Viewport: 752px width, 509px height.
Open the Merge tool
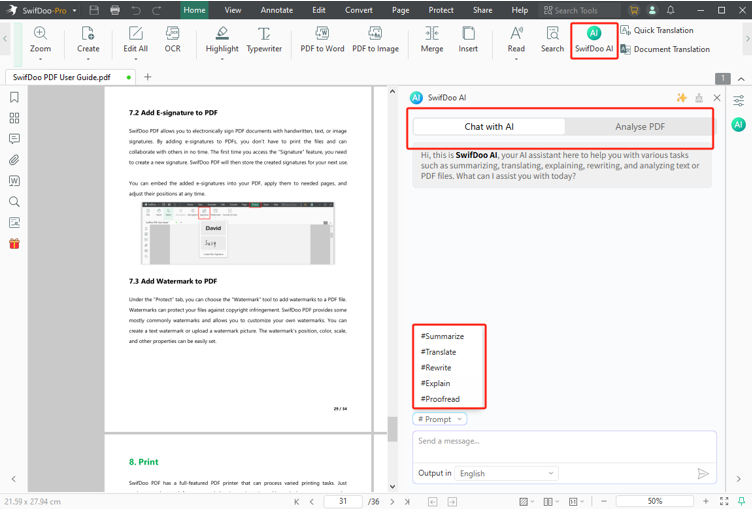(432, 40)
